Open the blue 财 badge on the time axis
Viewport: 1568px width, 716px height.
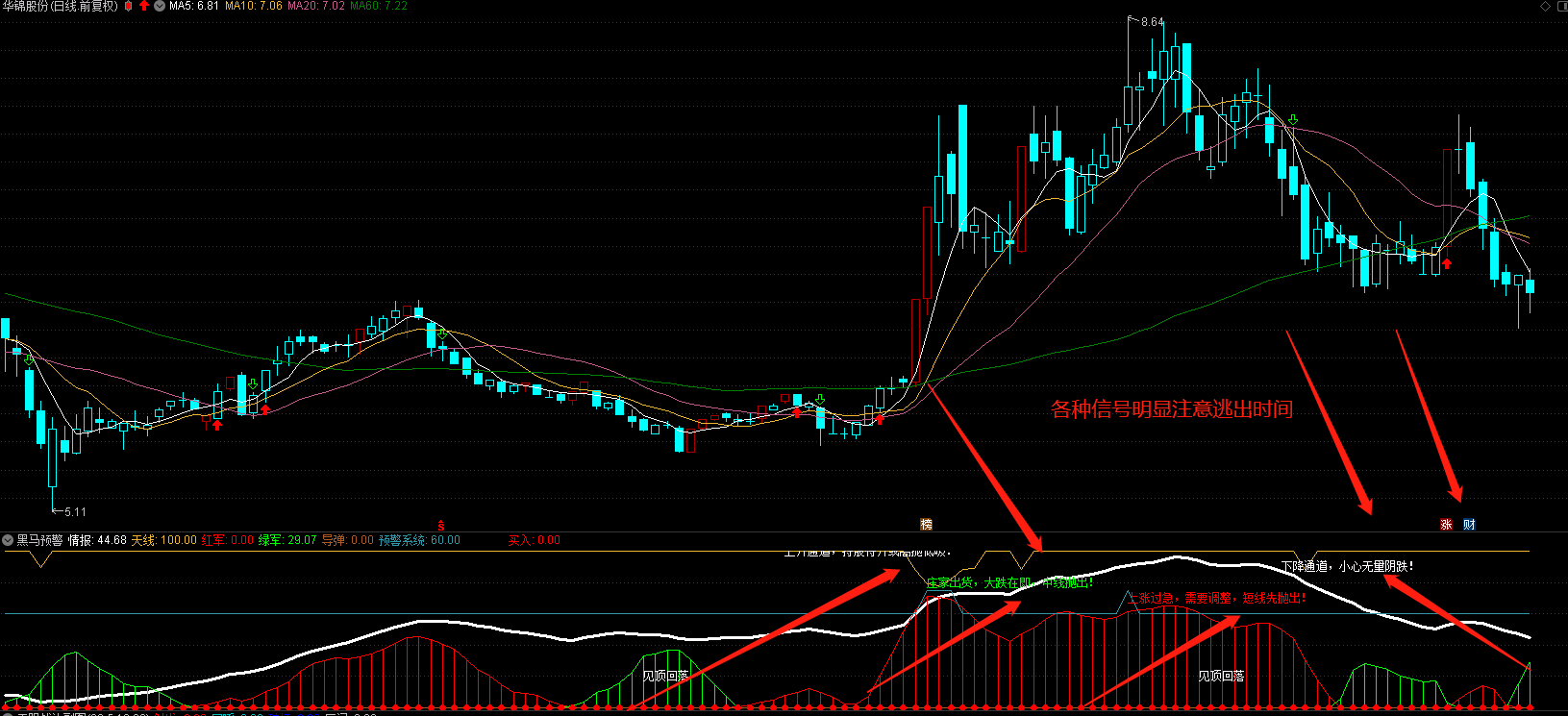pyautogui.click(x=1469, y=525)
